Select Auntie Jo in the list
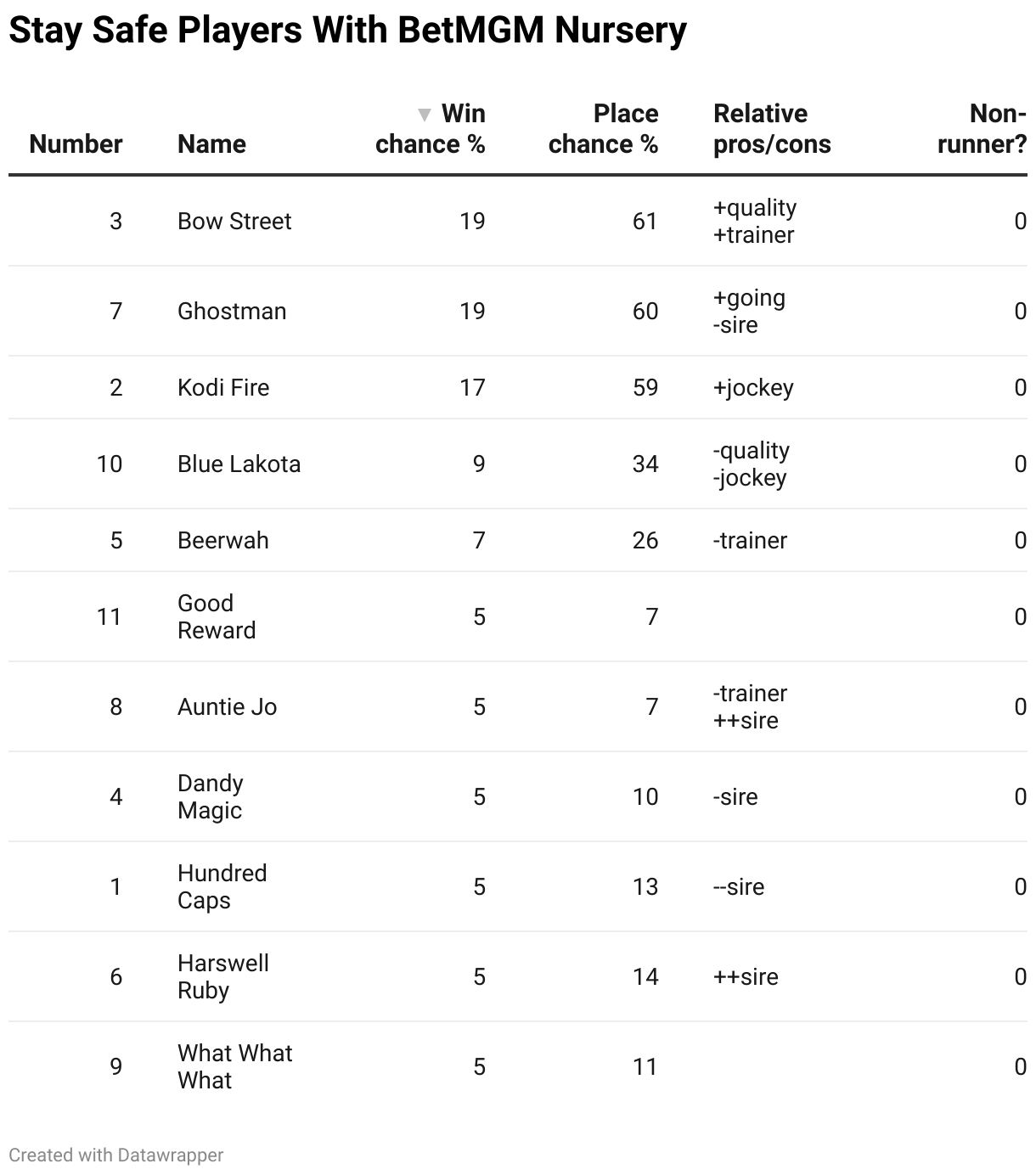1036x1175 pixels. coord(227,707)
